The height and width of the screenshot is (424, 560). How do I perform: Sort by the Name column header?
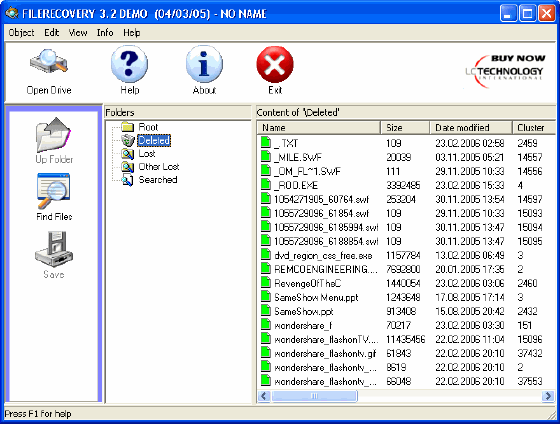click(318, 128)
